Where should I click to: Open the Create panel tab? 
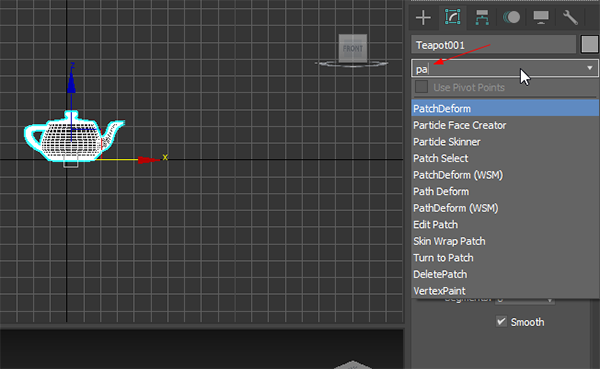pos(423,18)
